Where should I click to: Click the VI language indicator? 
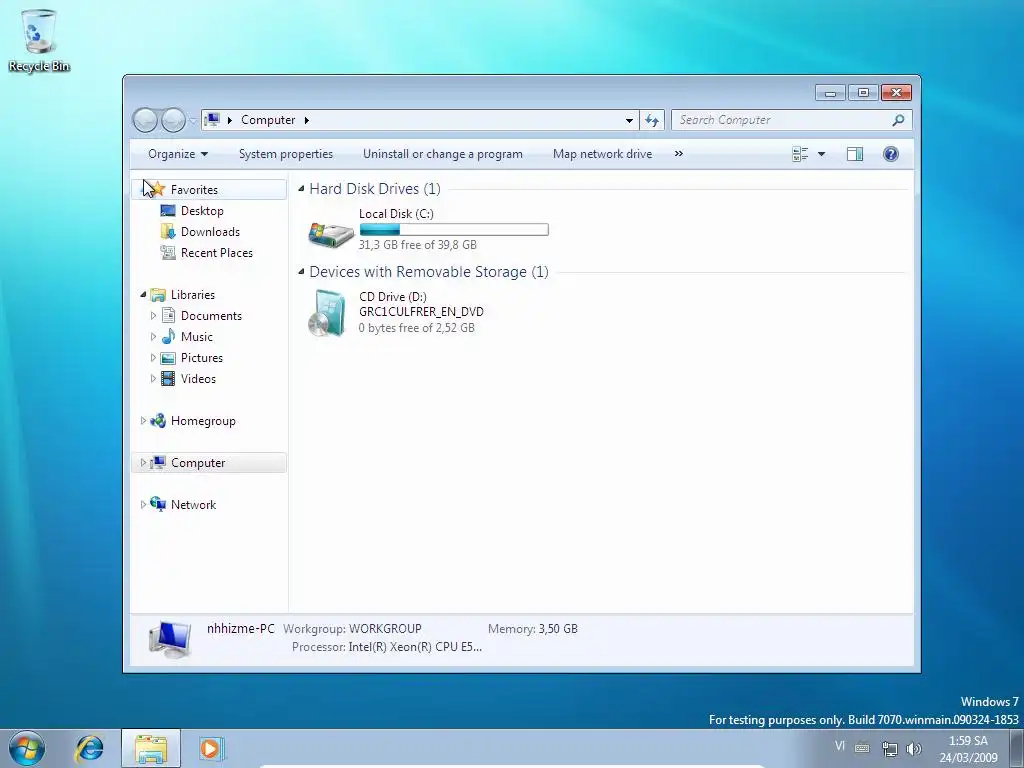coord(840,746)
